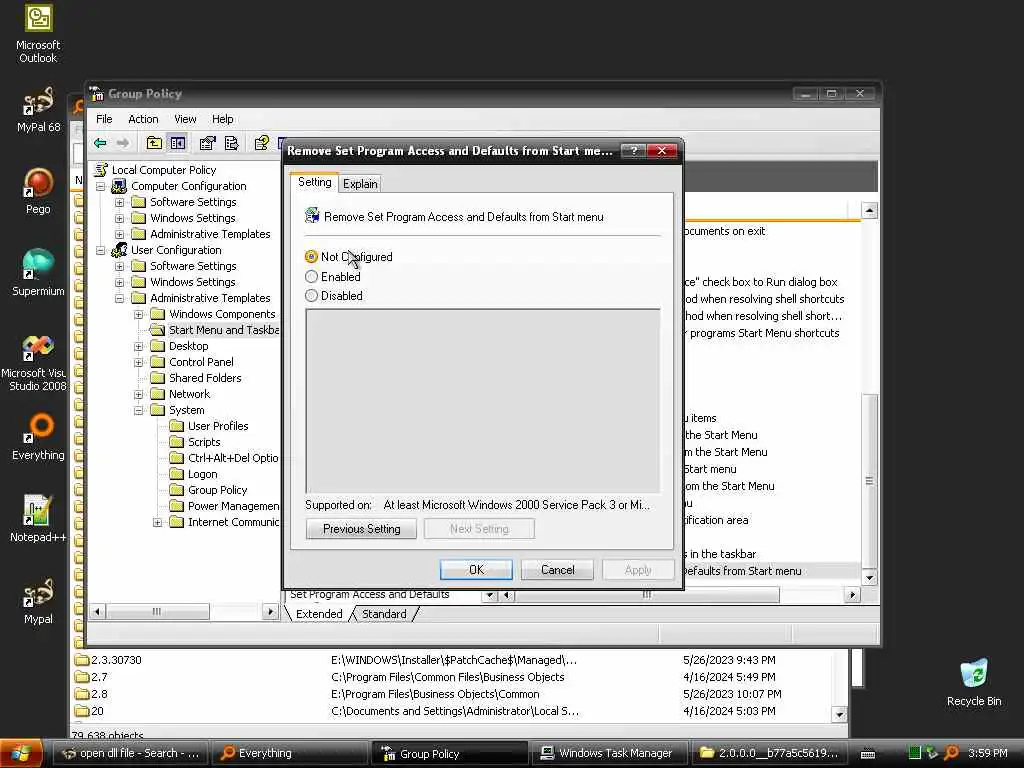Click the Computer Configuration icon in tree
The image size is (1024, 768).
point(119,186)
